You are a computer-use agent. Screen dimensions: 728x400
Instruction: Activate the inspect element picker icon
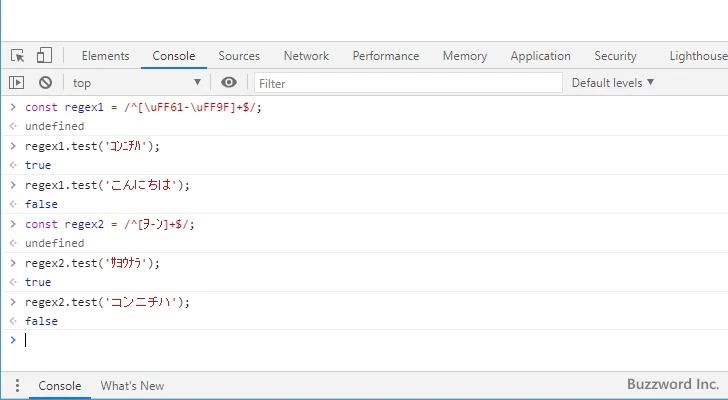pos(18,56)
